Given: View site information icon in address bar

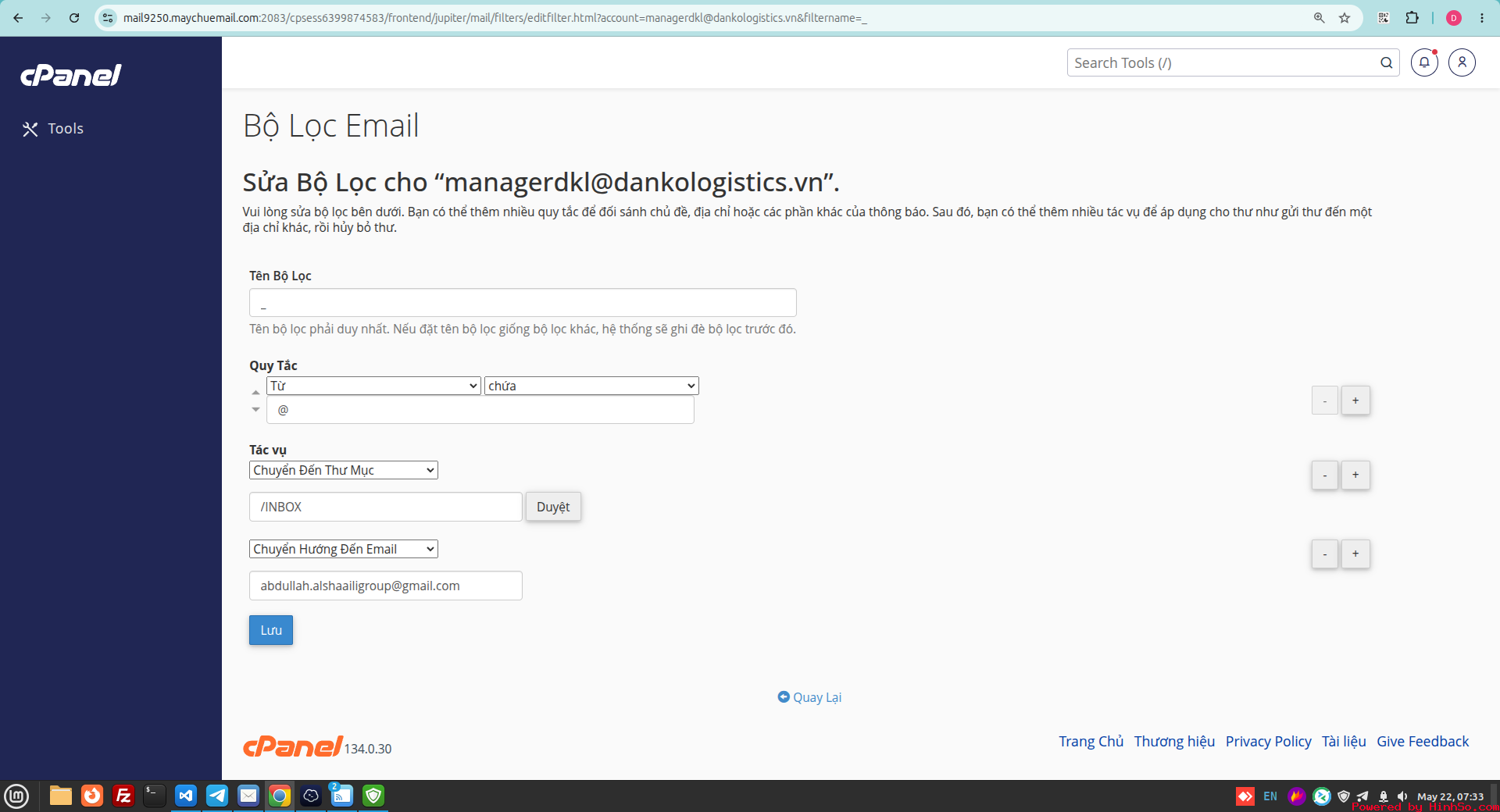Looking at the screenshot, I should point(109,17).
